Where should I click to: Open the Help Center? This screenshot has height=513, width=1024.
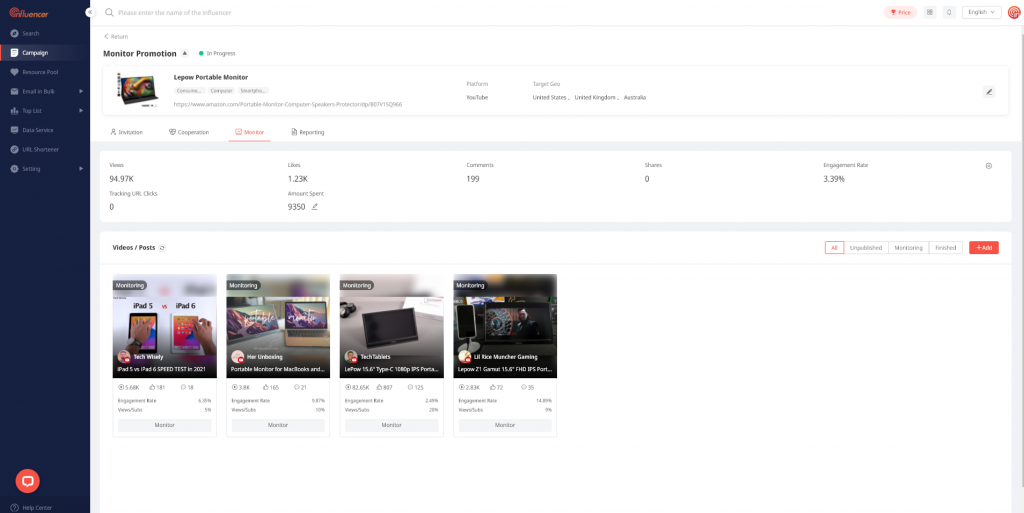click(x=31, y=508)
